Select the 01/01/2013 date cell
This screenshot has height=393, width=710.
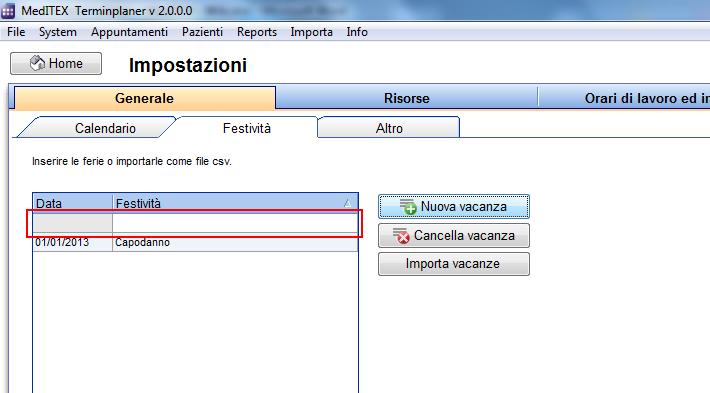pos(73,242)
